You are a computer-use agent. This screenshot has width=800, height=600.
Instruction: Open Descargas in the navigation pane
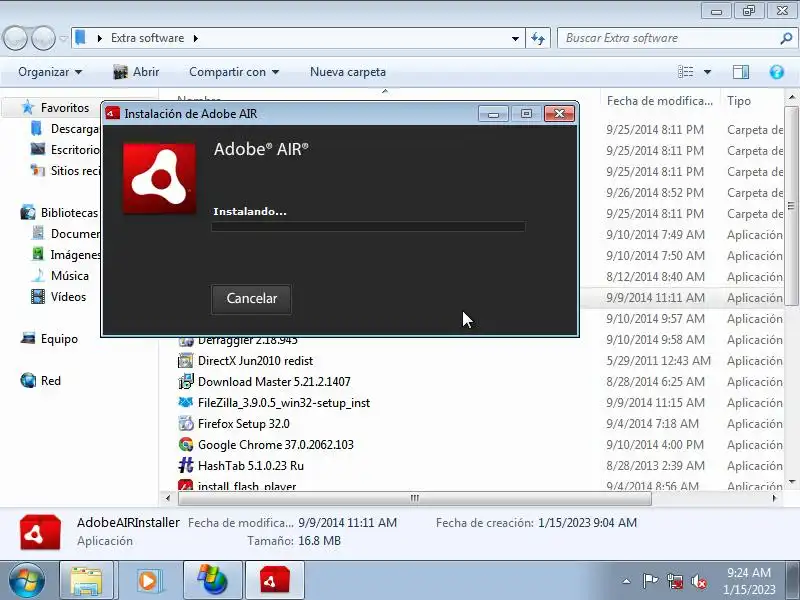tap(74, 129)
